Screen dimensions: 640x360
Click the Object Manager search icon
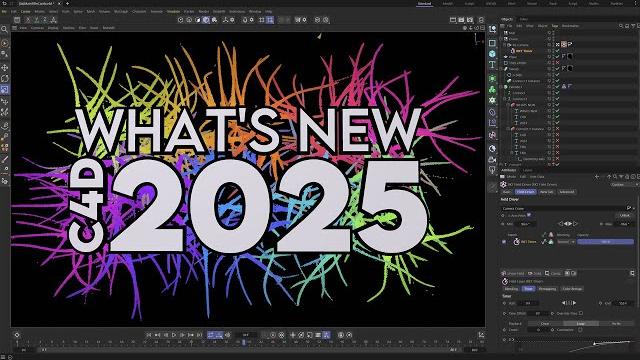pyautogui.click(x=621, y=26)
